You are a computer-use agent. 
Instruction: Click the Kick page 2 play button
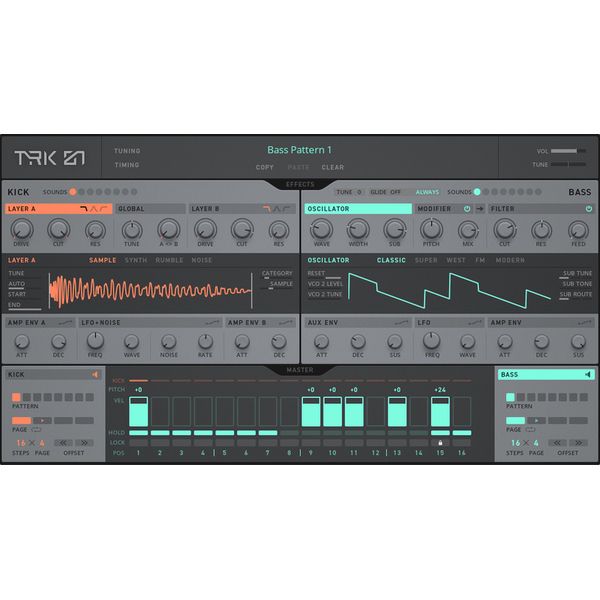(x=42, y=421)
